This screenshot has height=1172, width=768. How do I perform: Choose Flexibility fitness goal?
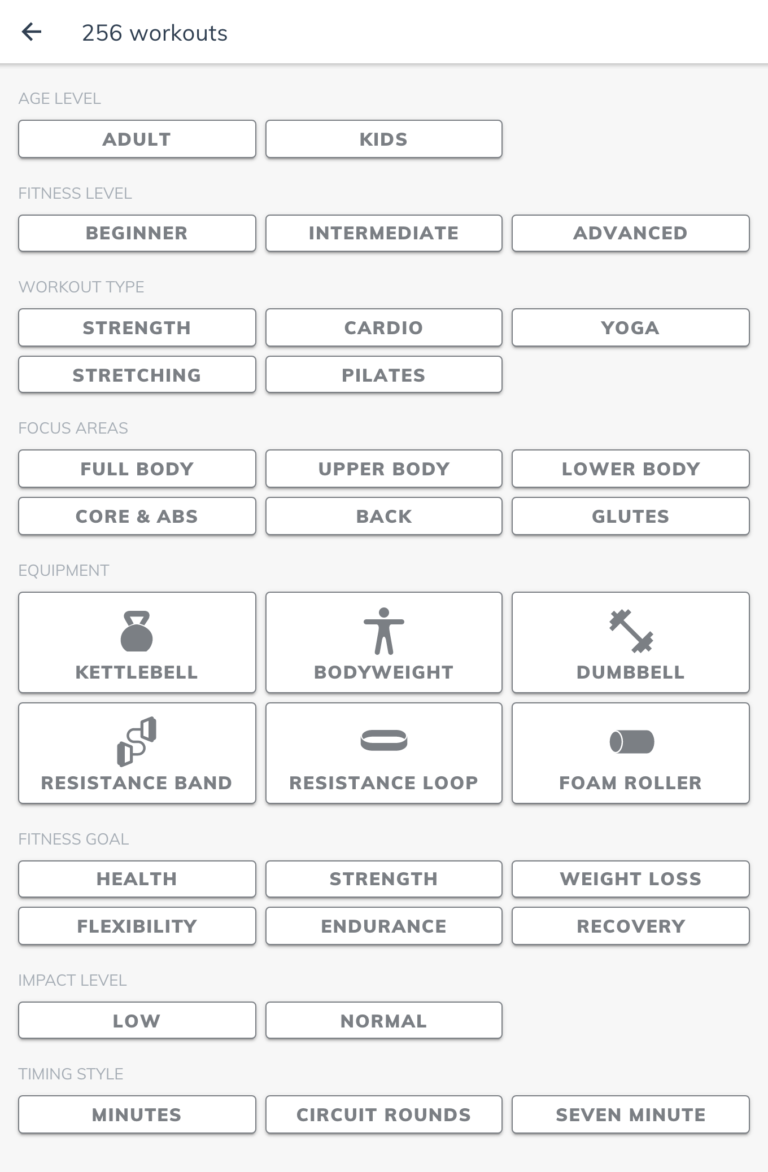coord(137,926)
